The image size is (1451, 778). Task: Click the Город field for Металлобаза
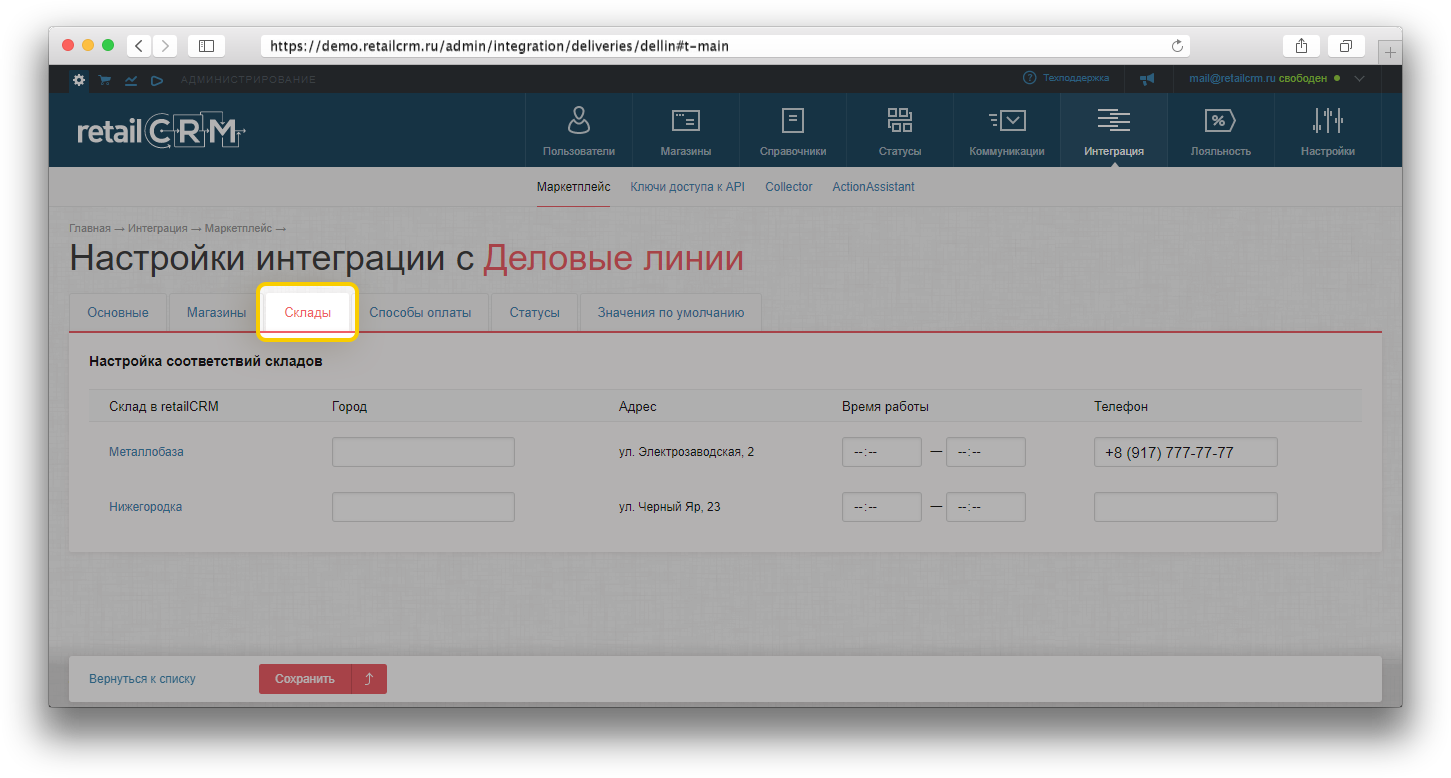pyautogui.click(x=423, y=452)
